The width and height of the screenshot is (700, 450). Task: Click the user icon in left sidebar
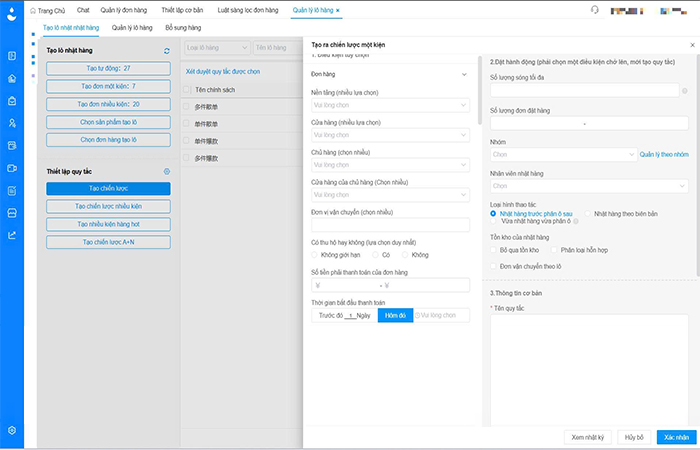tap(12, 123)
